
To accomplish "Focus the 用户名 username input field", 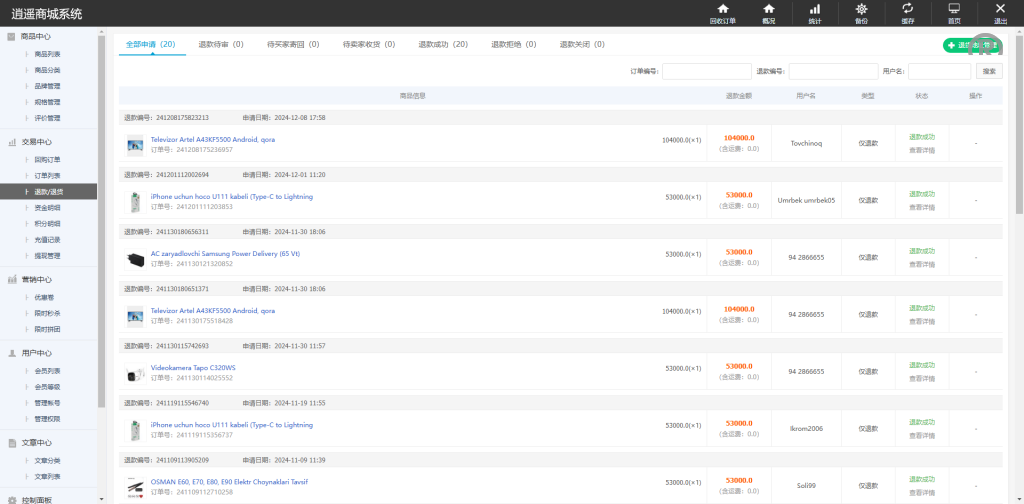I will (x=938, y=72).
